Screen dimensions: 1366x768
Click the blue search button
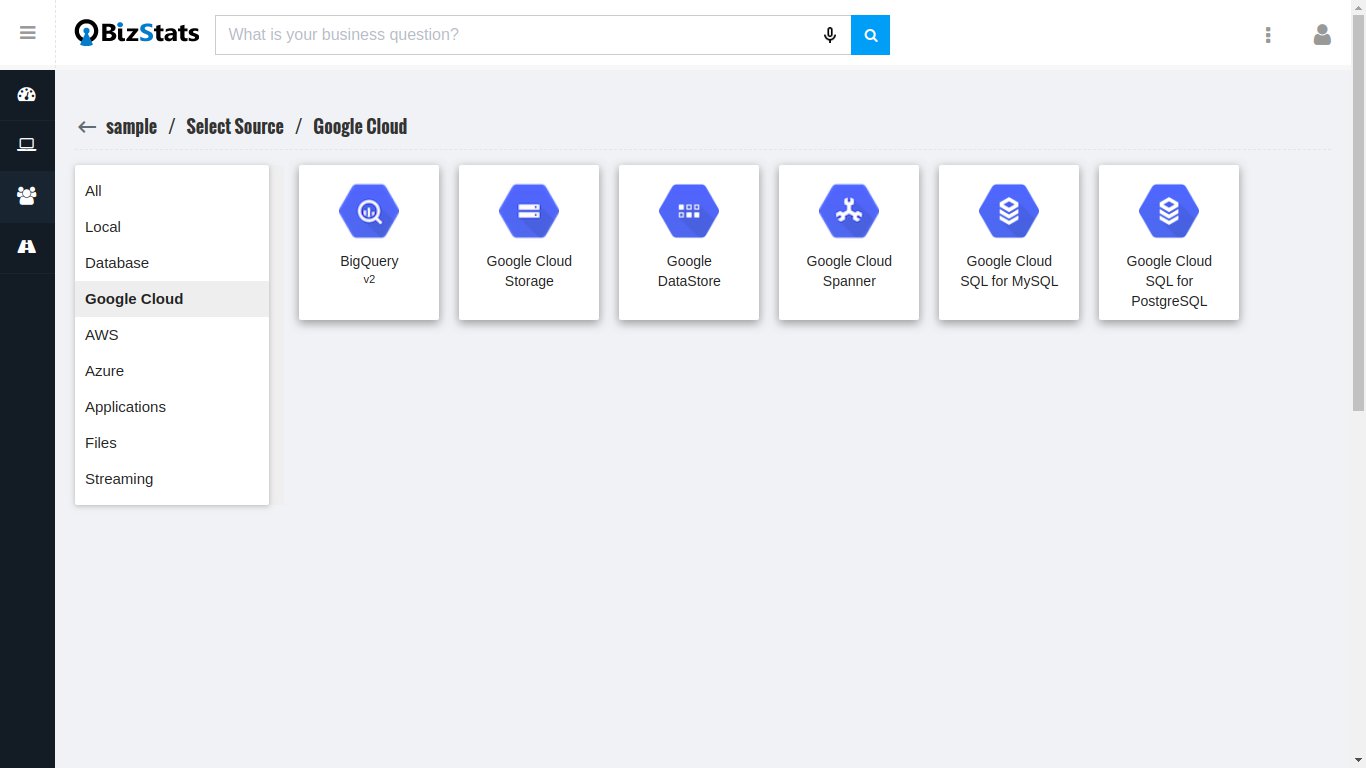pyautogui.click(x=870, y=35)
